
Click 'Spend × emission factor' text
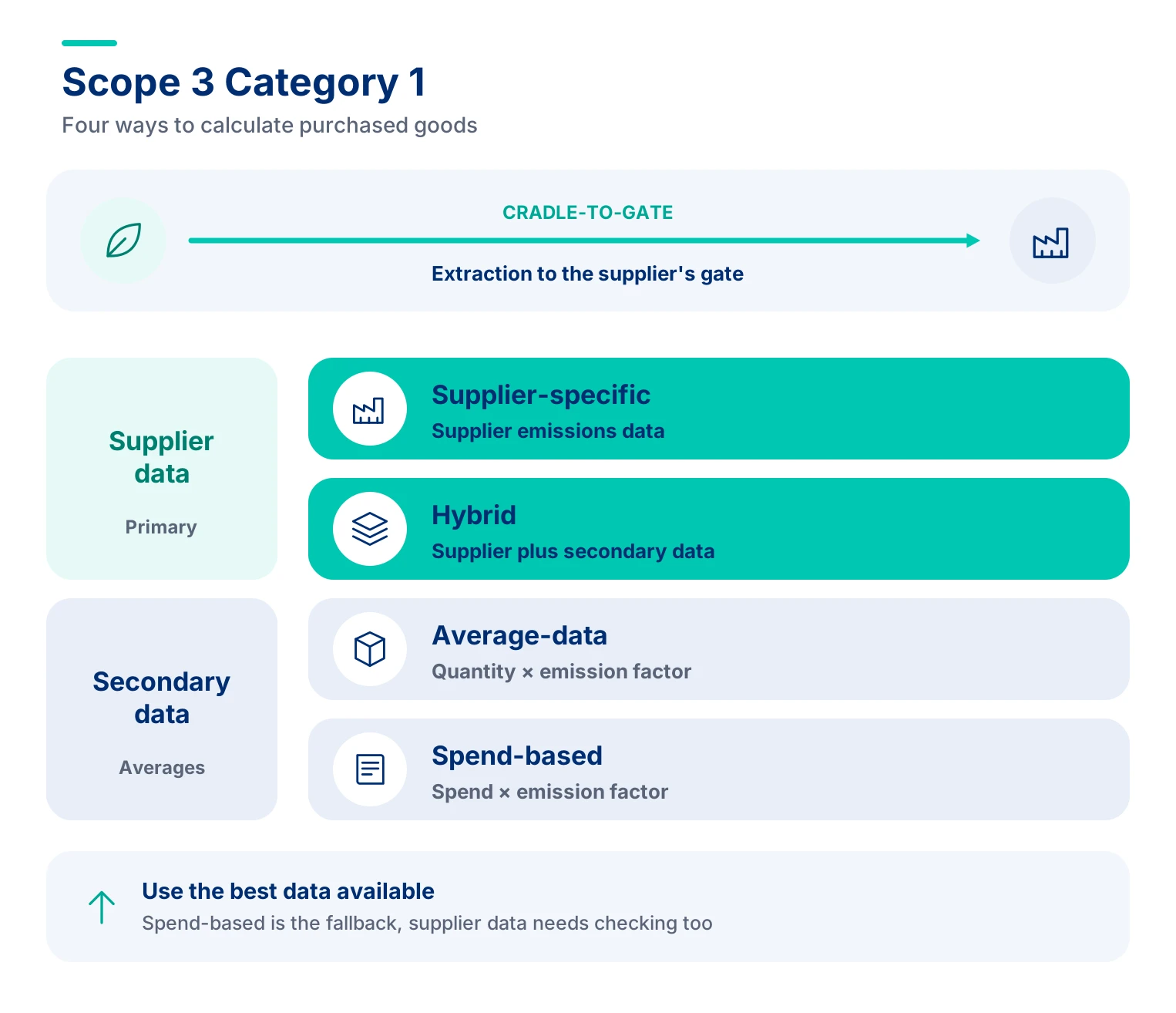tap(550, 792)
